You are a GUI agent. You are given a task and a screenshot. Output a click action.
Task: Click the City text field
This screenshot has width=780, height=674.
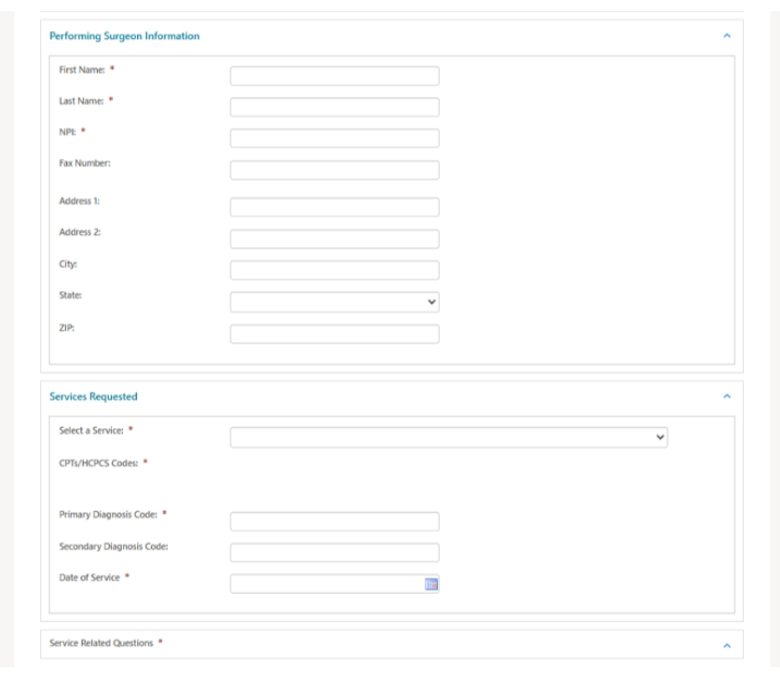[x=334, y=270]
